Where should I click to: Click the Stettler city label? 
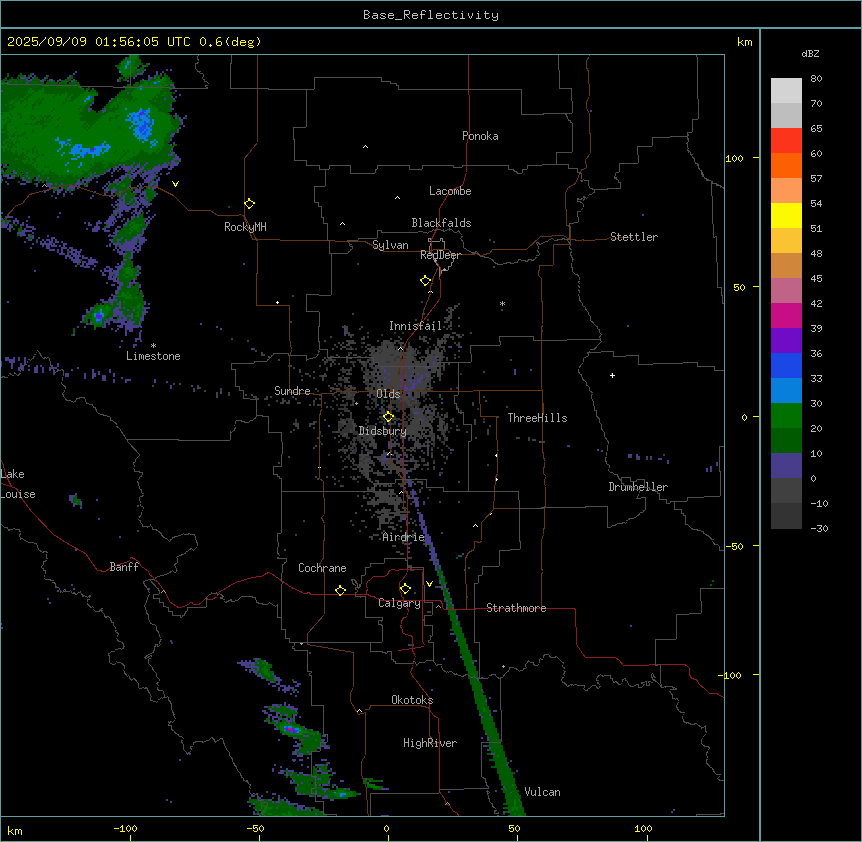click(x=634, y=237)
